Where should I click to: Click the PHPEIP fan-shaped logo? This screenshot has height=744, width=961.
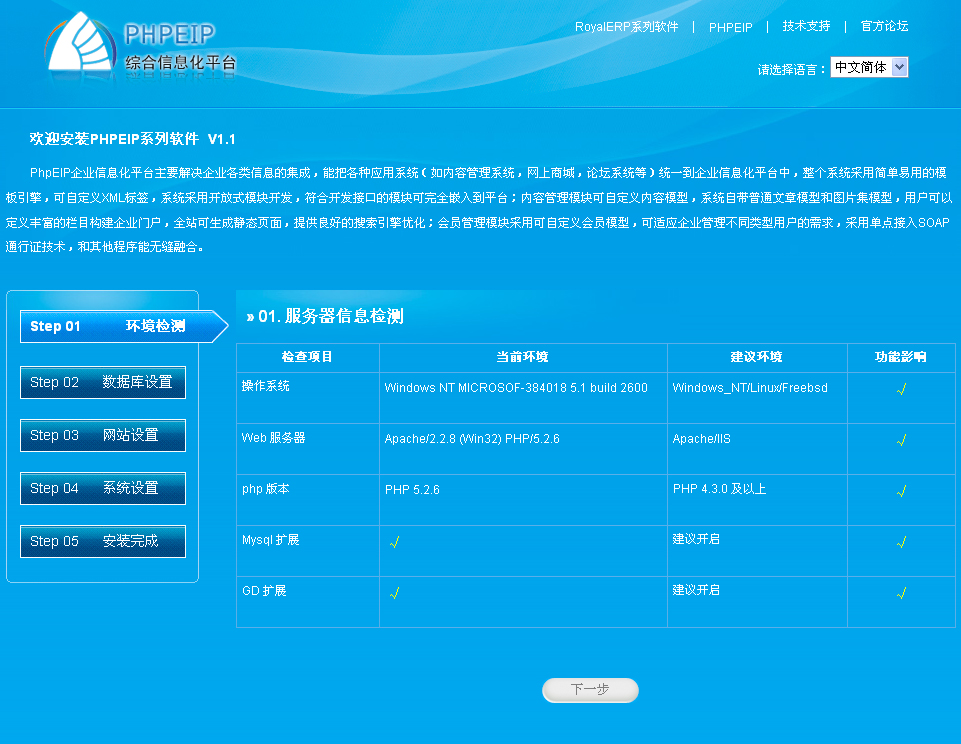coord(81,42)
